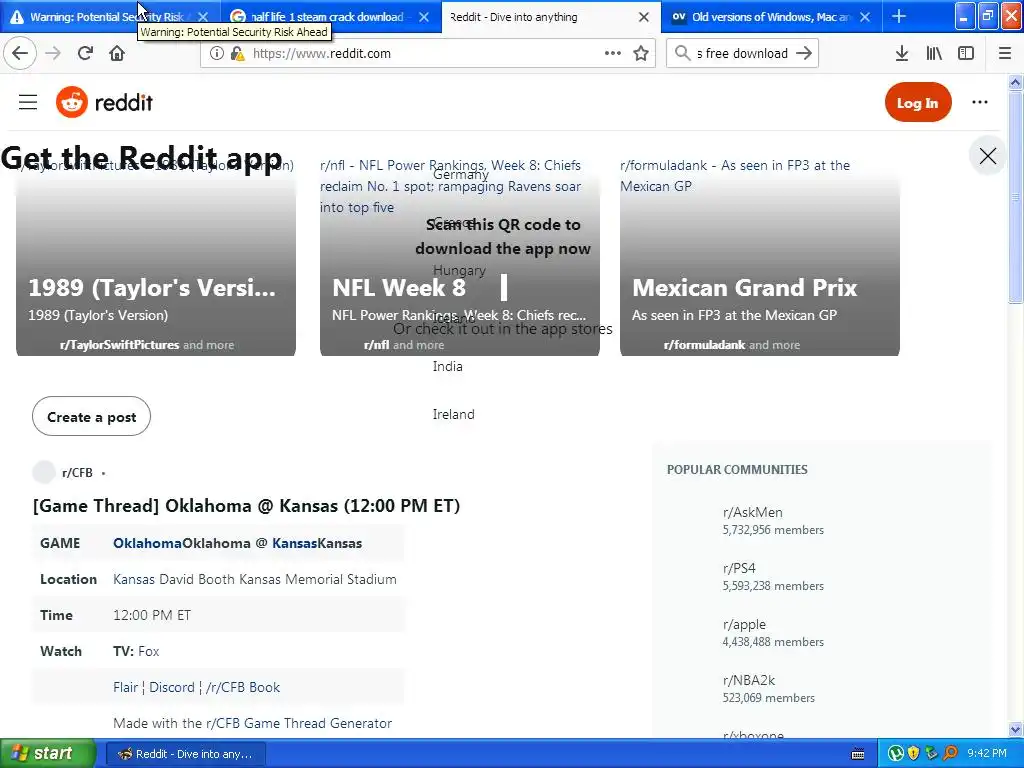Open r/TaylorSwiftPictures link on first card
Screen dimensions: 1024x768
pos(120,345)
